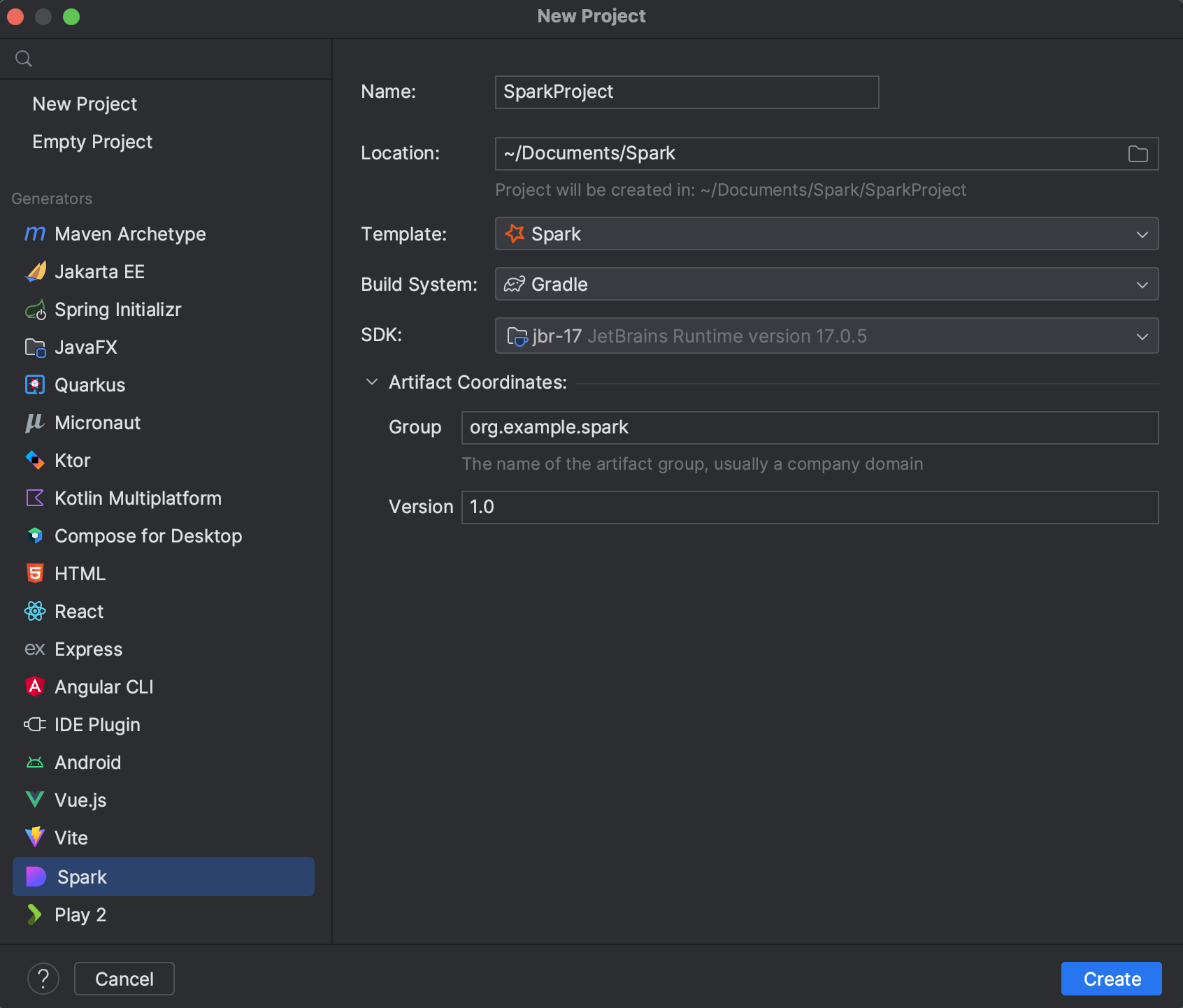Click the Angular CLI shield icon

click(35, 687)
